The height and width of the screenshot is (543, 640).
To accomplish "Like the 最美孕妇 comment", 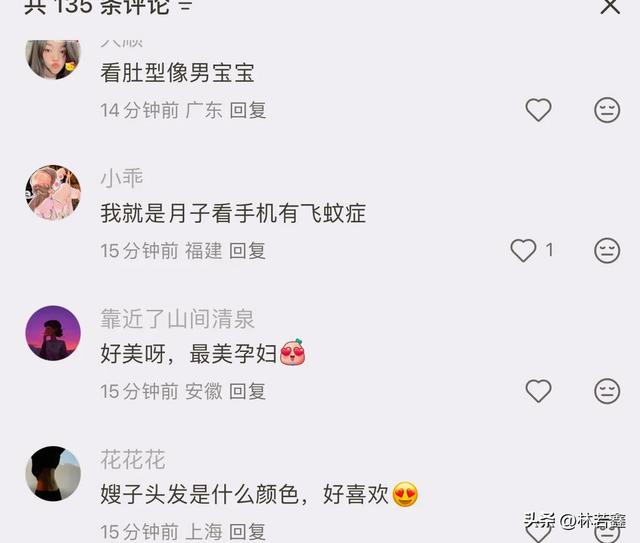I will tap(538, 391).
